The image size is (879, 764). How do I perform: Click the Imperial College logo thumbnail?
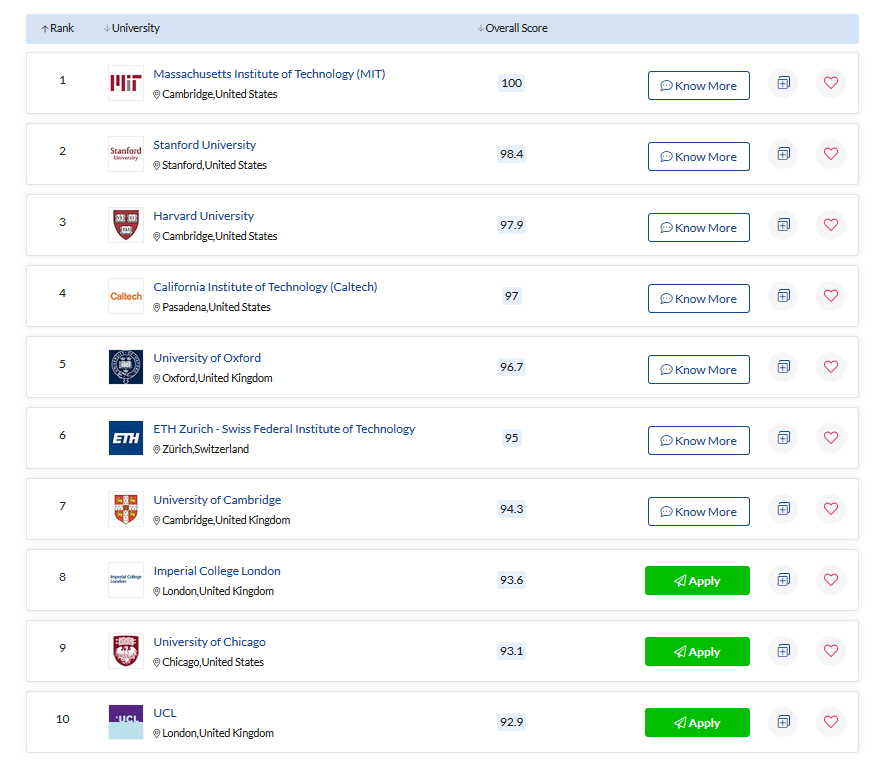point(126,580)
